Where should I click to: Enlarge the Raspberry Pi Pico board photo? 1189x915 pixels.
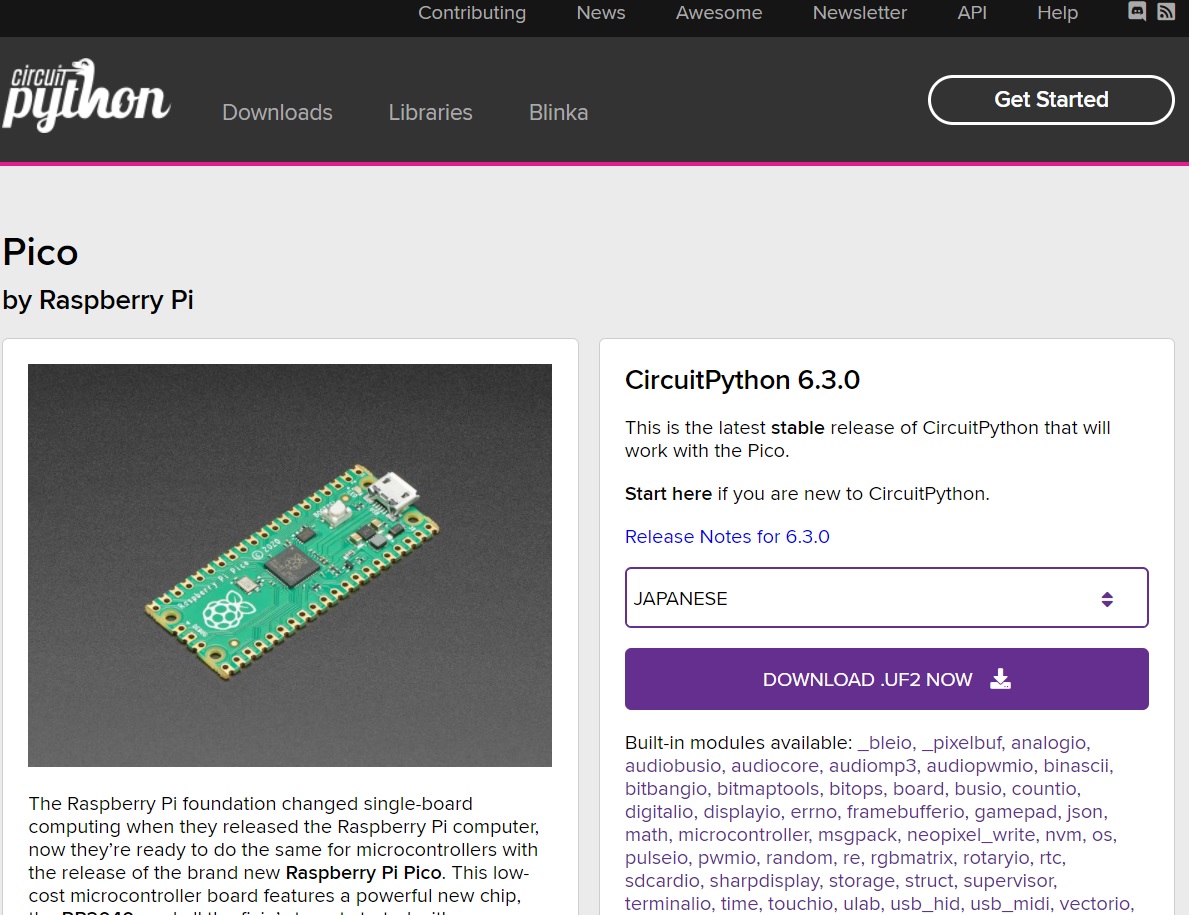point(290,566)
